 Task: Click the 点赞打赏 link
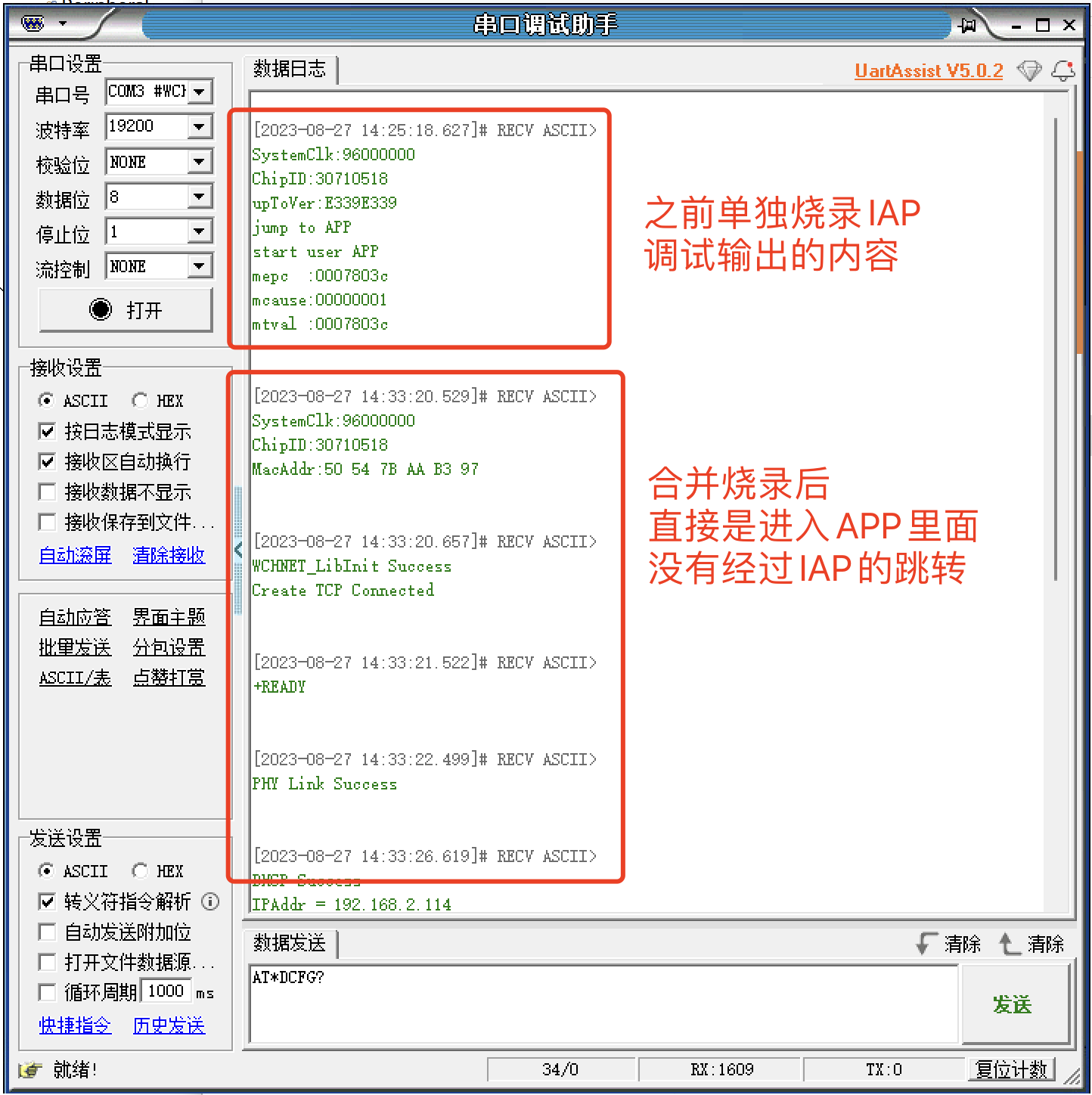(x=169, y=678)
